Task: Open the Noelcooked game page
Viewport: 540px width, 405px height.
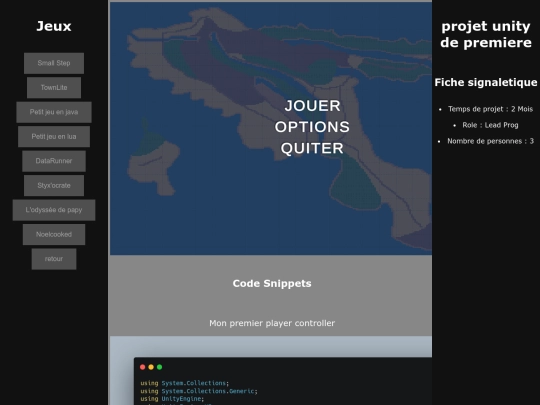Action: [x=54, y=234]
